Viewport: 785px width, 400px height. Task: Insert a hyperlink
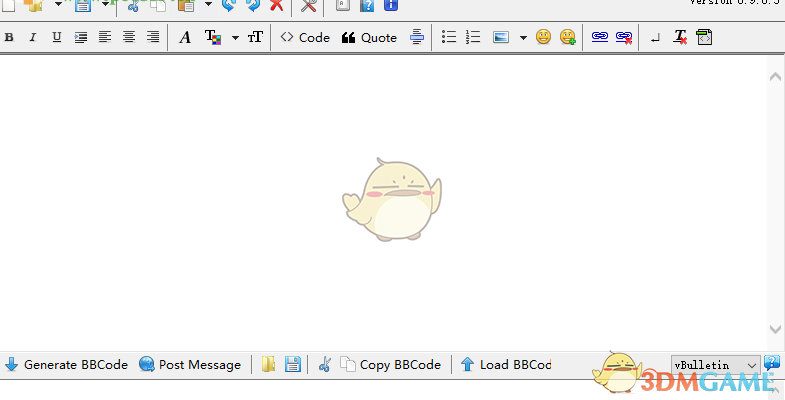click(600, 37)
